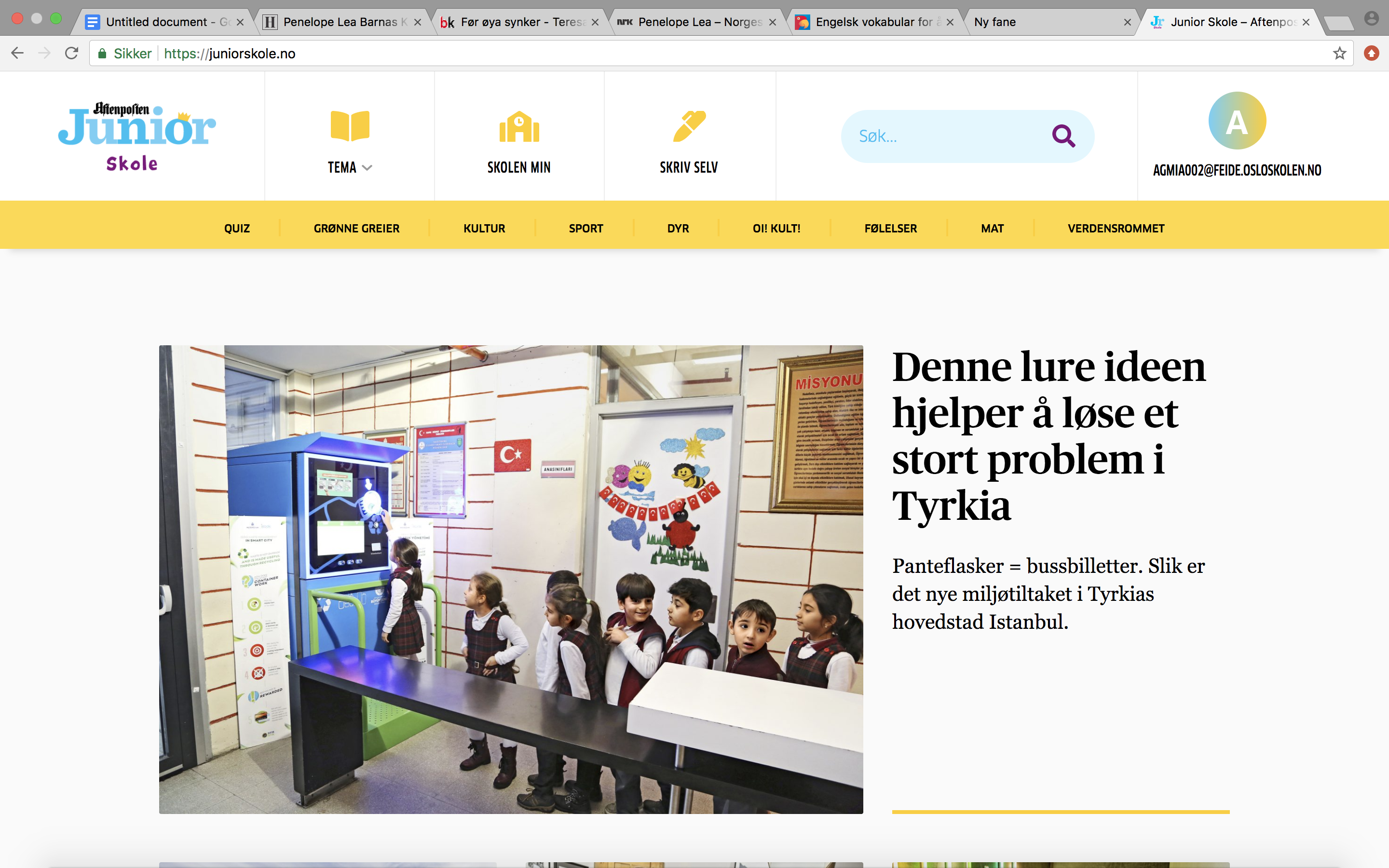Screen dimensions: 1389x868
Task: Open the DYR category
Action: 678,229
